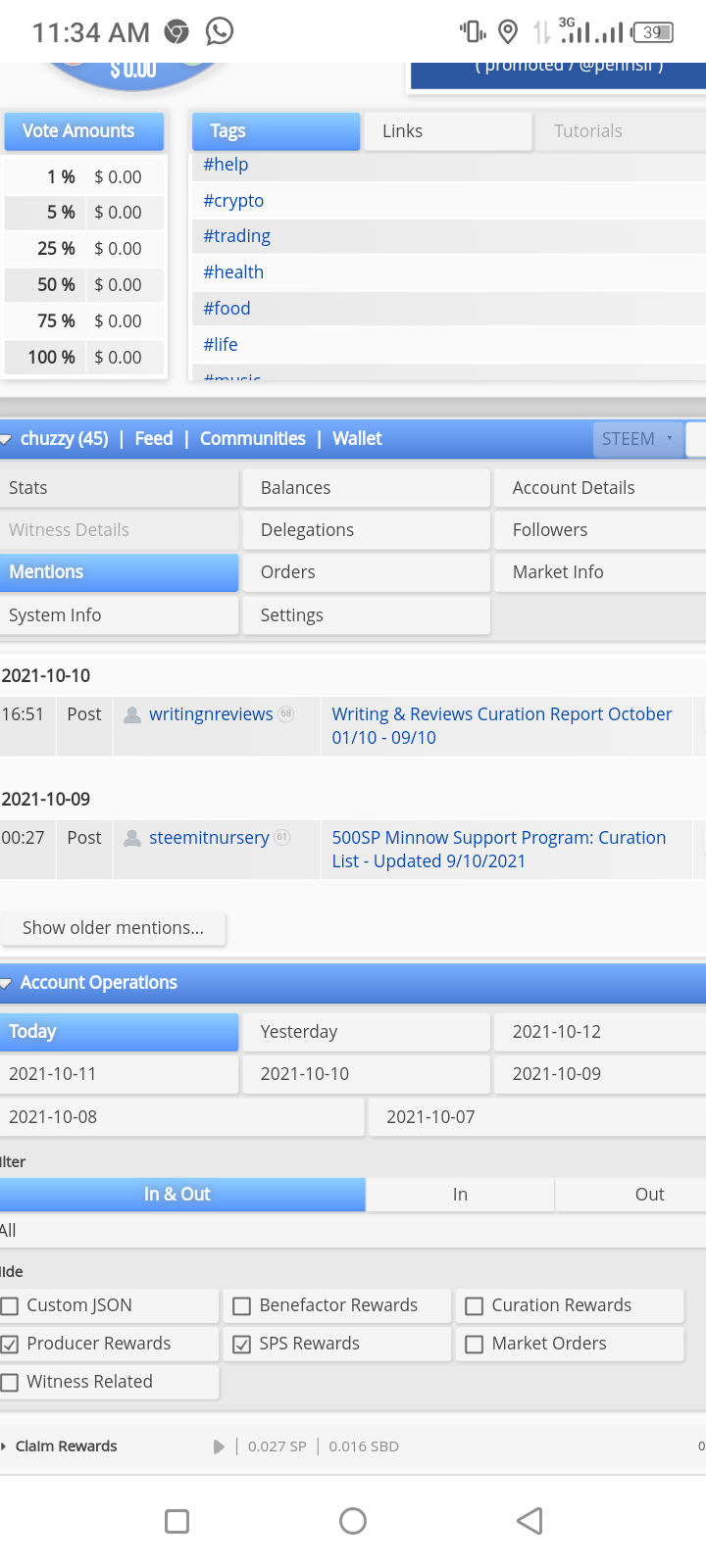Switch to the Tags tab
Image resolution: width=706 pixels, height=1568 pixels.
tap(276, 131)
